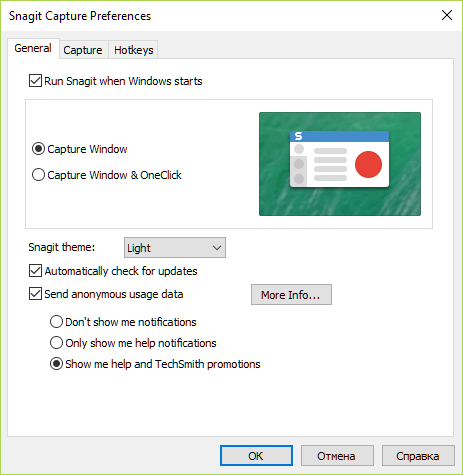Choose Only show me help notifications
463x475 pixels.
(56, 343)
